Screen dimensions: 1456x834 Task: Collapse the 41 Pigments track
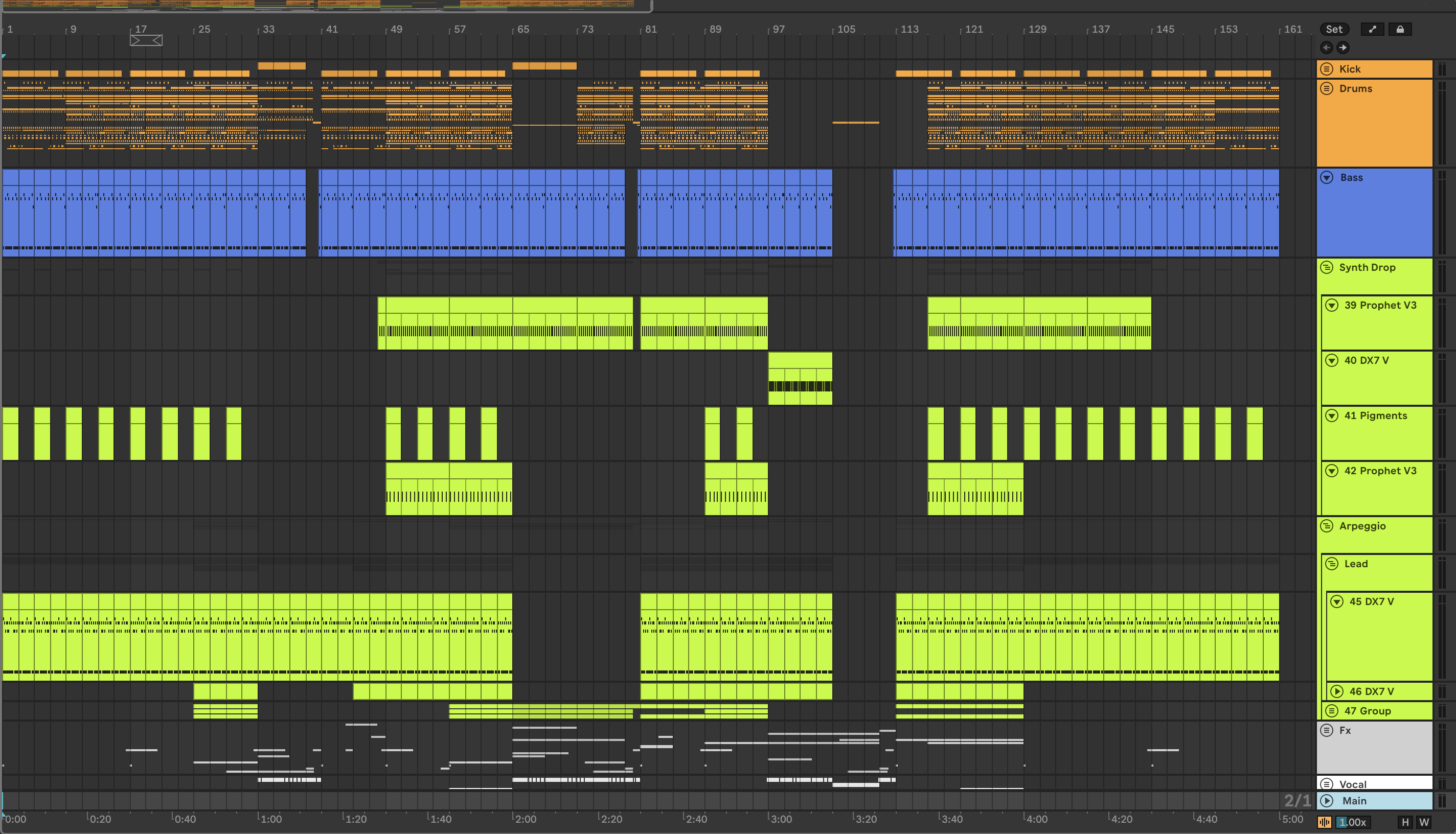click(x=1332, y=416)
